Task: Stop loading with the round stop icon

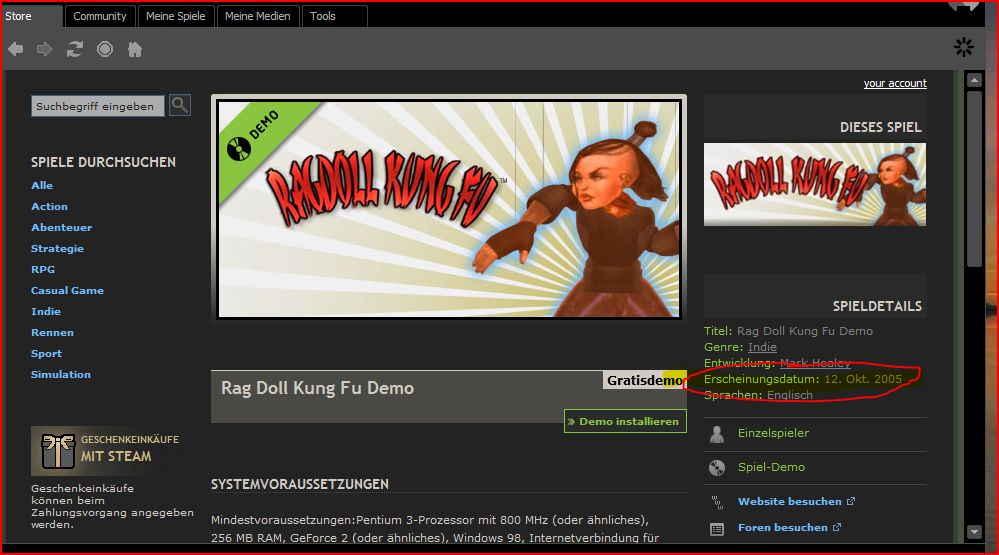Action: coord(105,49)
